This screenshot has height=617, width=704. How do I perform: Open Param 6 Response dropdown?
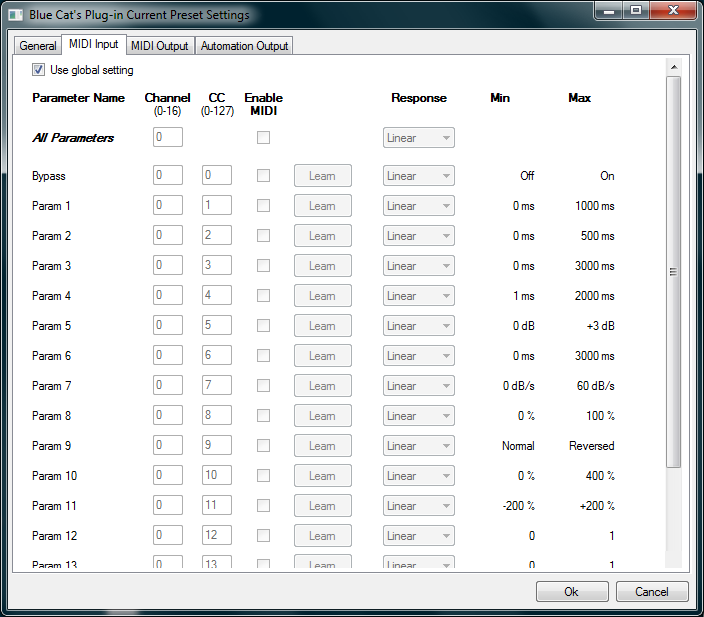coord(418,356)
